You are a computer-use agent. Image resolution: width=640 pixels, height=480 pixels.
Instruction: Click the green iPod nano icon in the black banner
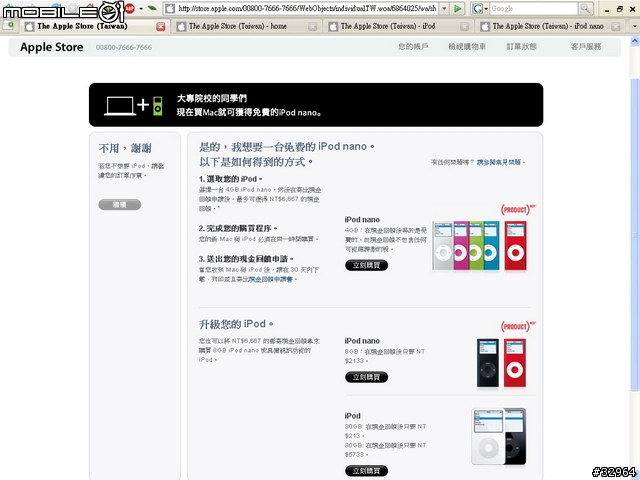158,106
